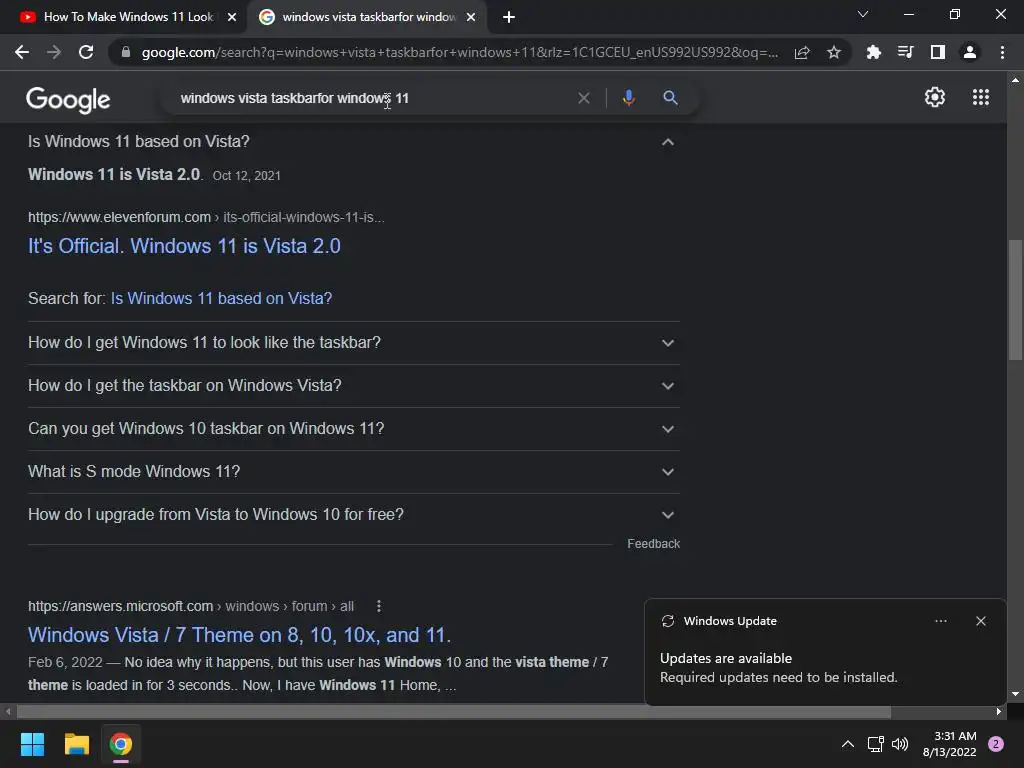Open options for answers.microsoft.com result
Image resolution: width=1024 pixels, height=768 pixels.
(x=379, y=606)
